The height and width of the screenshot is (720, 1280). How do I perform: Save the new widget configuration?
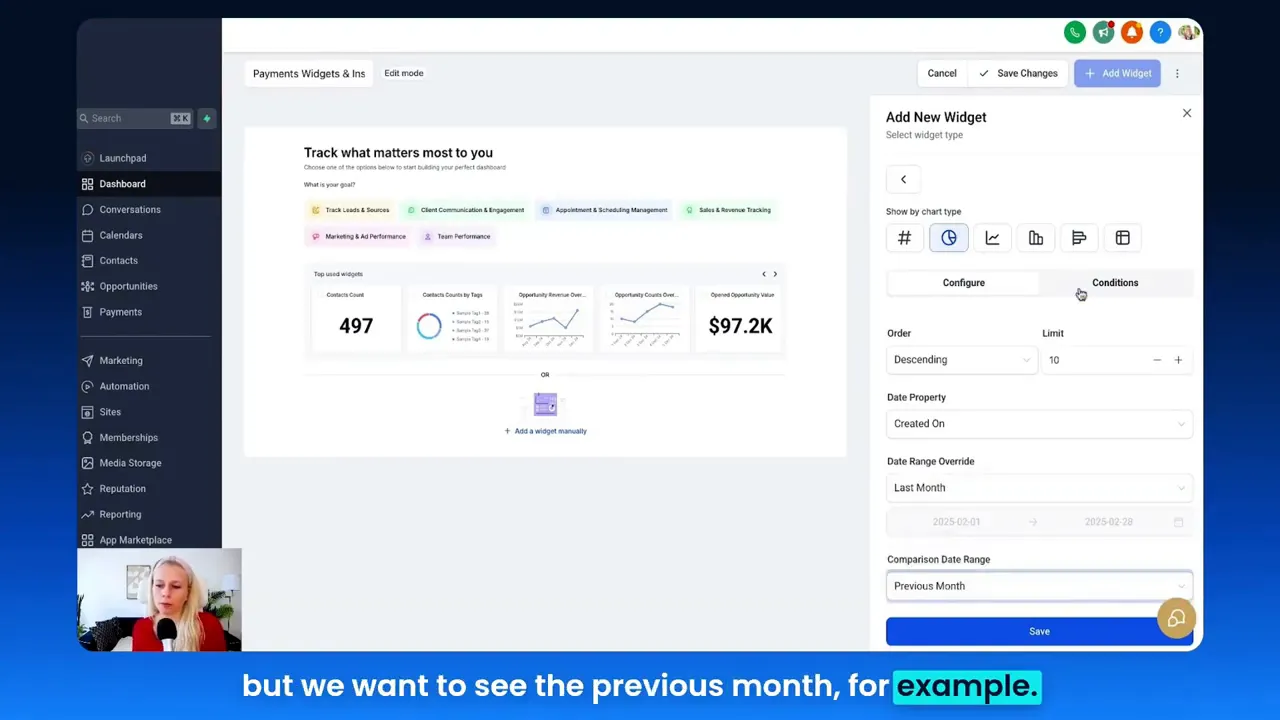tap(1039, 632)
